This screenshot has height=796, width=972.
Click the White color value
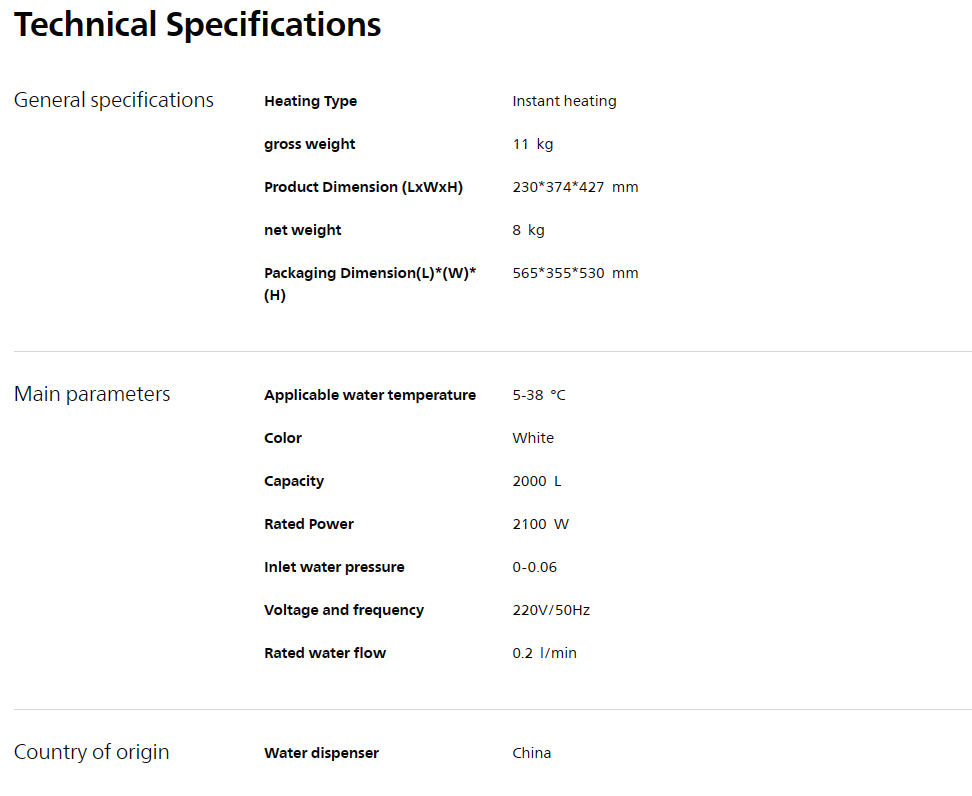(533, 438)
